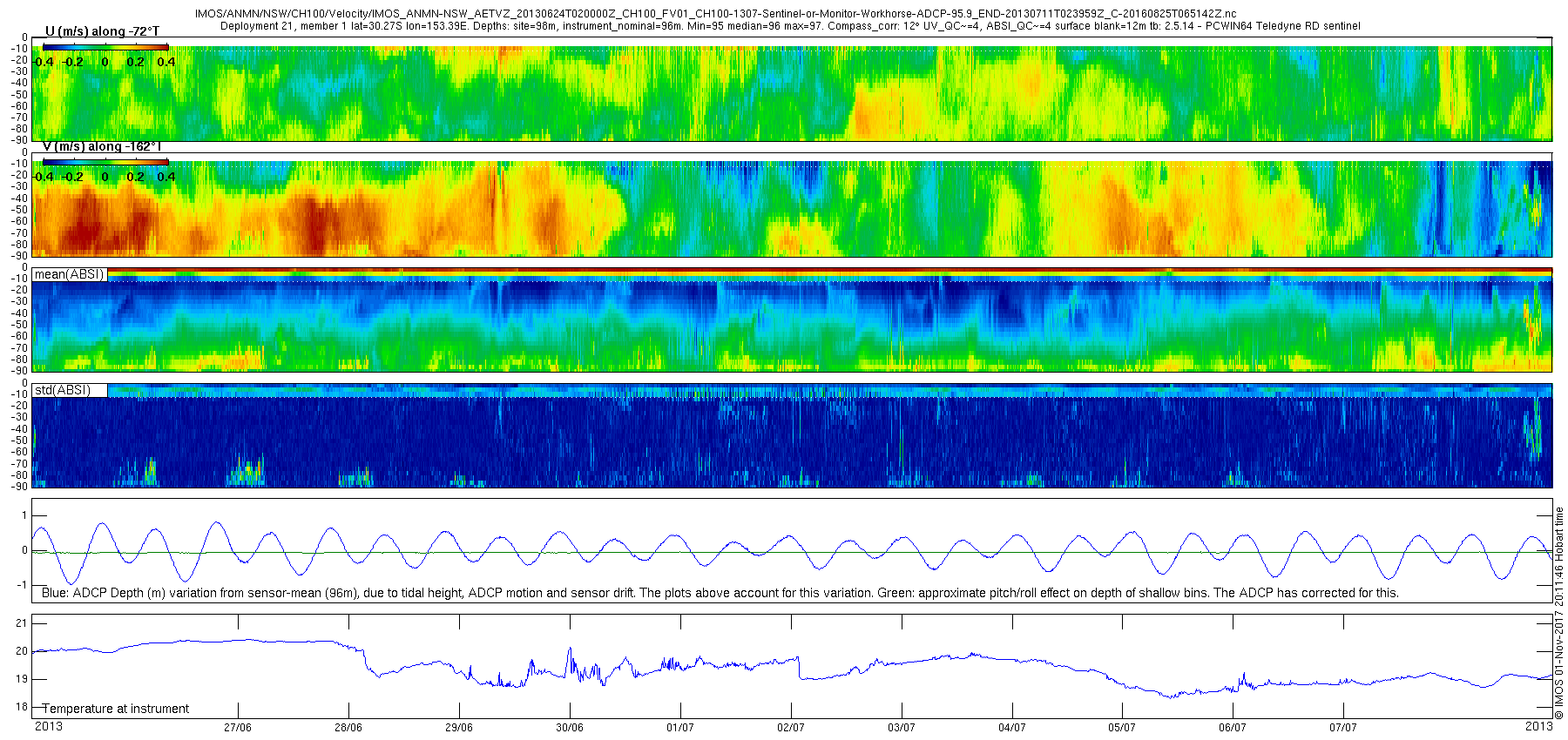Click the '07/07' date tick label
This screenshot has height=740, width=1568.
1343,728
